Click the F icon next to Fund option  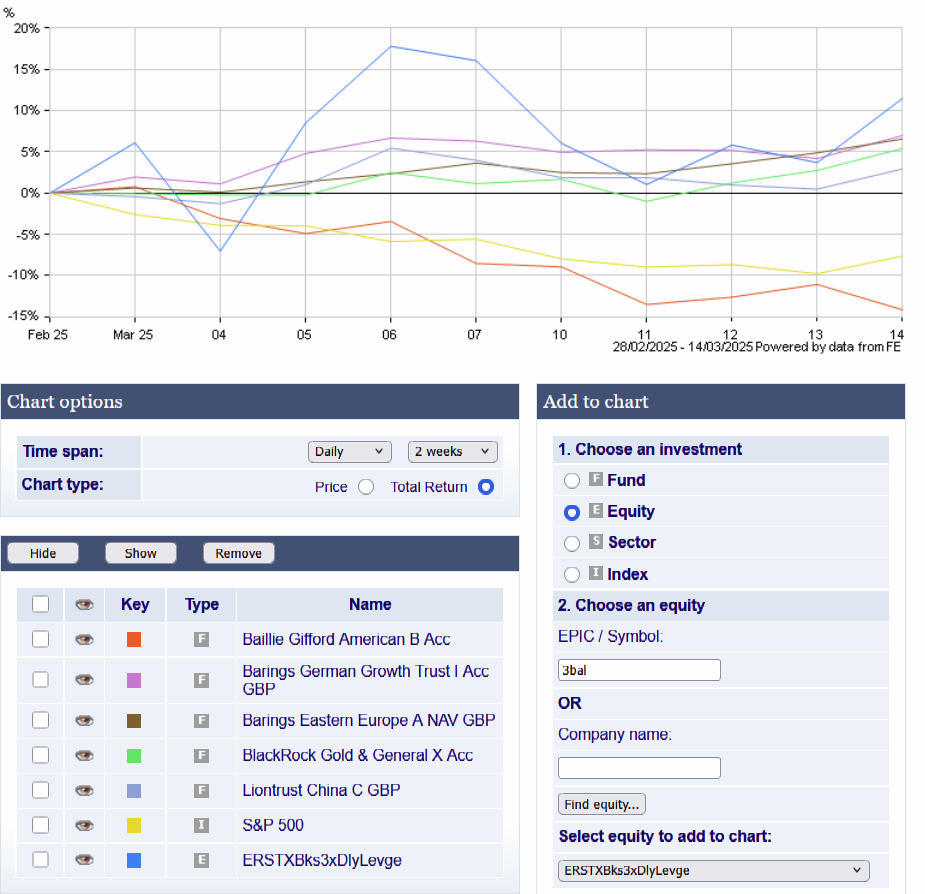pos(595,480)
